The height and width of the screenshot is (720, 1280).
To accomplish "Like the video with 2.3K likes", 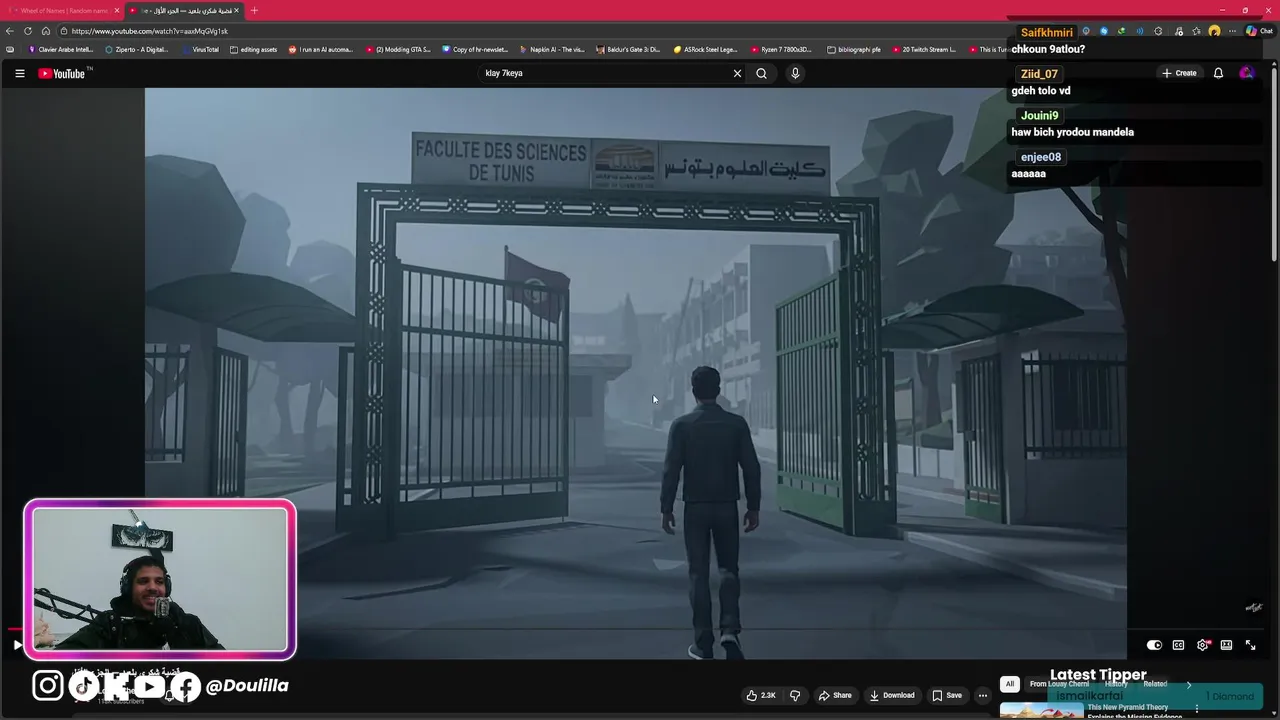I will [761, 695].
